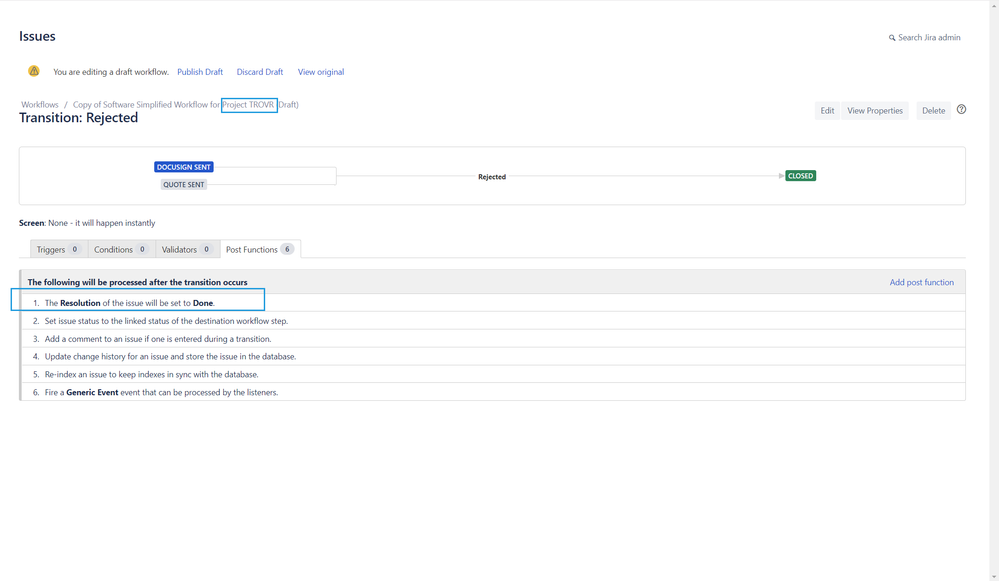The height and width of the screenshot is (581, 999).
Task: Click Discard Draft link
Action: (x=260, y=72)
